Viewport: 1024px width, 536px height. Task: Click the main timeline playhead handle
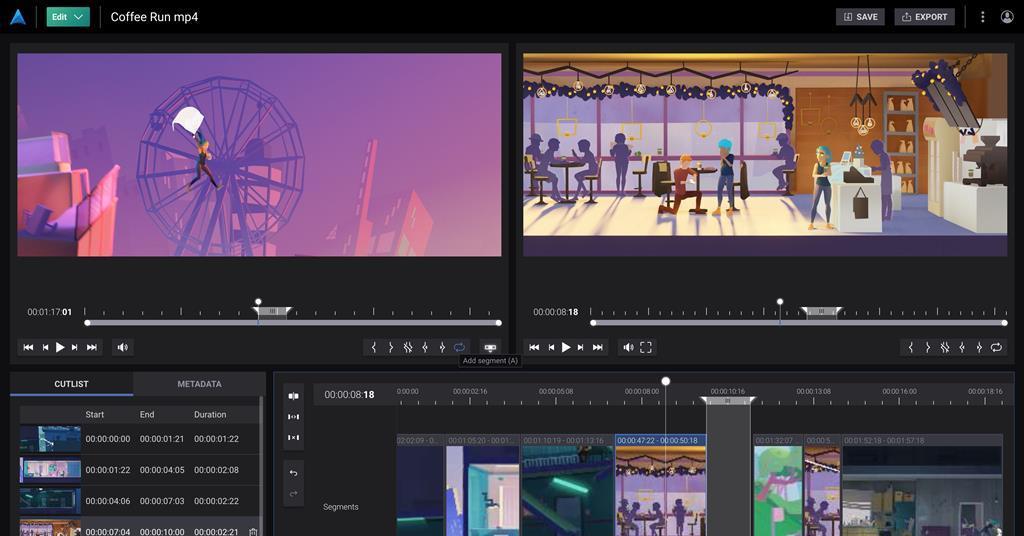[x=665, y=381]
